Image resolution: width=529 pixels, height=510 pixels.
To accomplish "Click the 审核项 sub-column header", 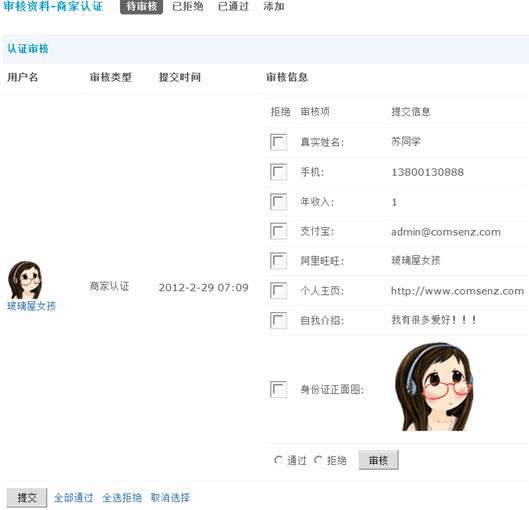I will (x=315, y=112).
